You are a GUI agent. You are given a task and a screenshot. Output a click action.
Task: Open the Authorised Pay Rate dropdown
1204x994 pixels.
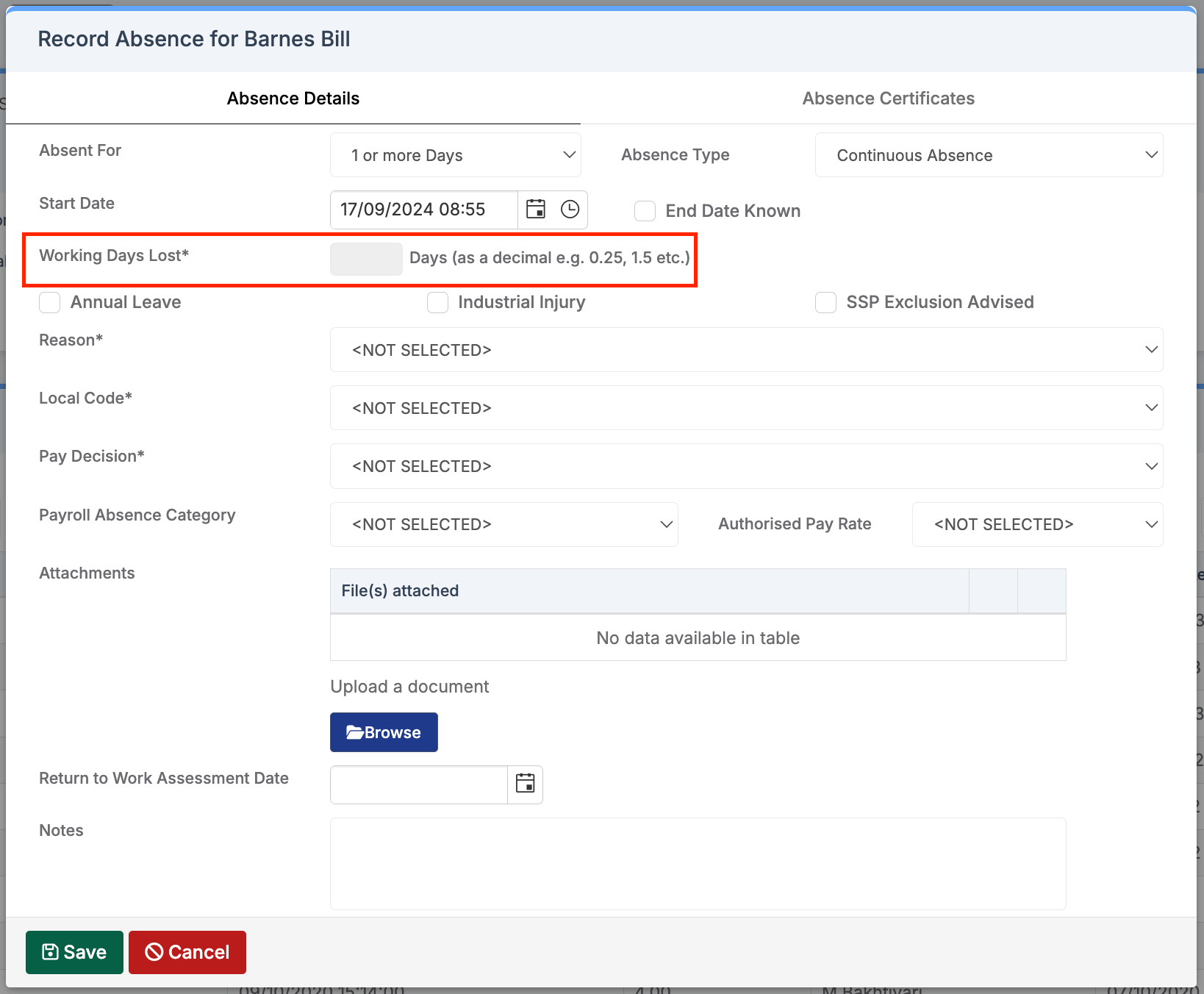tap(1036, 524)
